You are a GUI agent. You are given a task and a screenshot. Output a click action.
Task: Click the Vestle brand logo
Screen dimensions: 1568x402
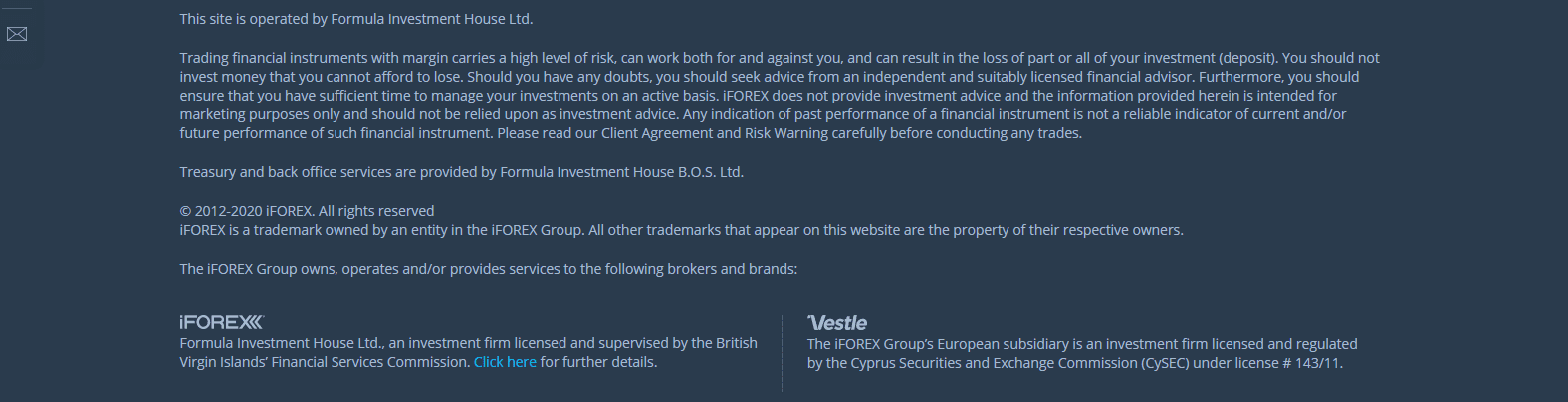(x=837, y=323)
